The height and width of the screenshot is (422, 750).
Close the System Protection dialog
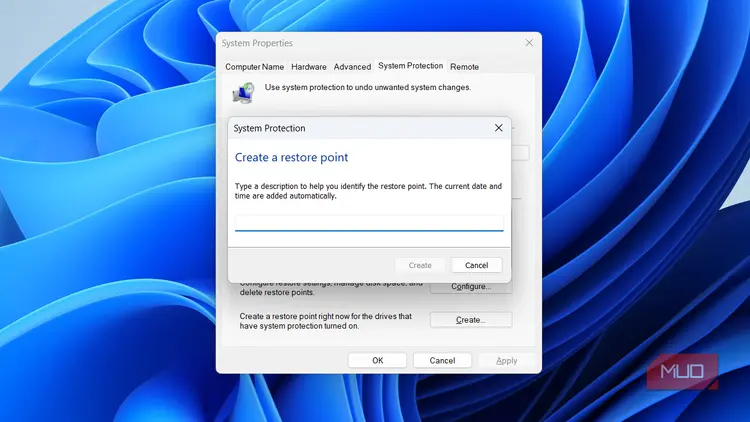click(x=498, y=128)
